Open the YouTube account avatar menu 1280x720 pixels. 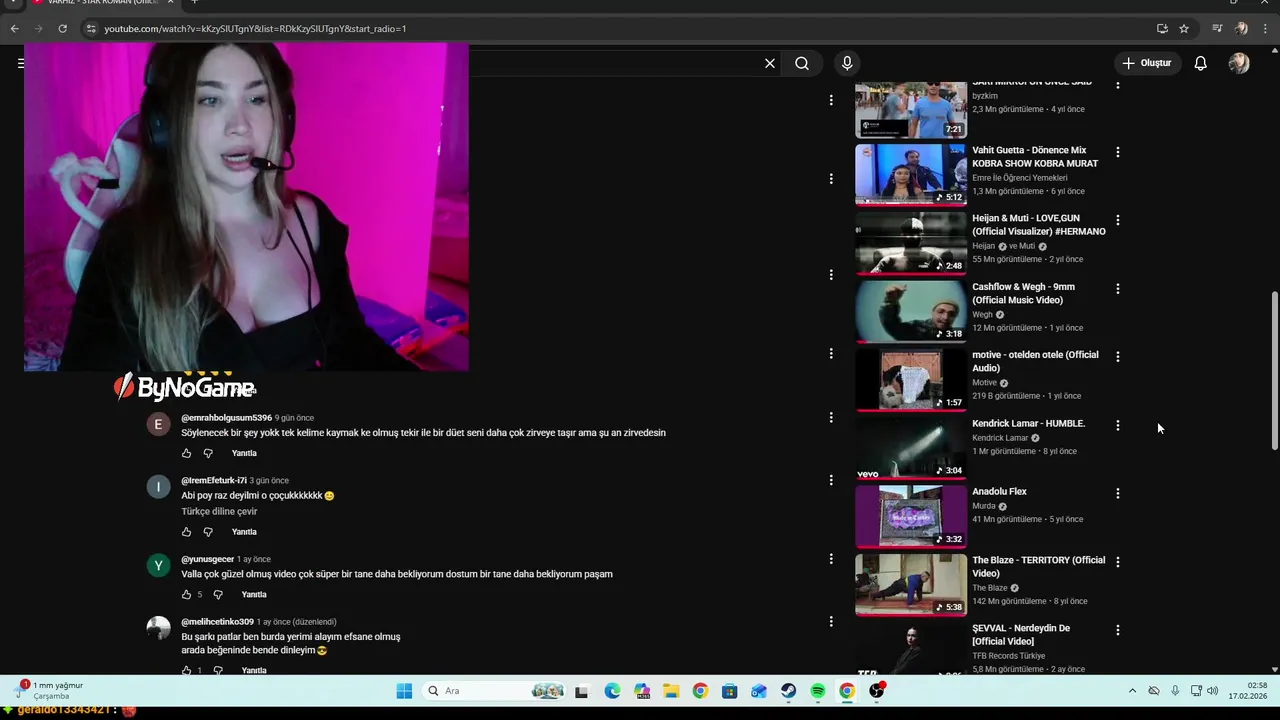tap(1239, 63)
